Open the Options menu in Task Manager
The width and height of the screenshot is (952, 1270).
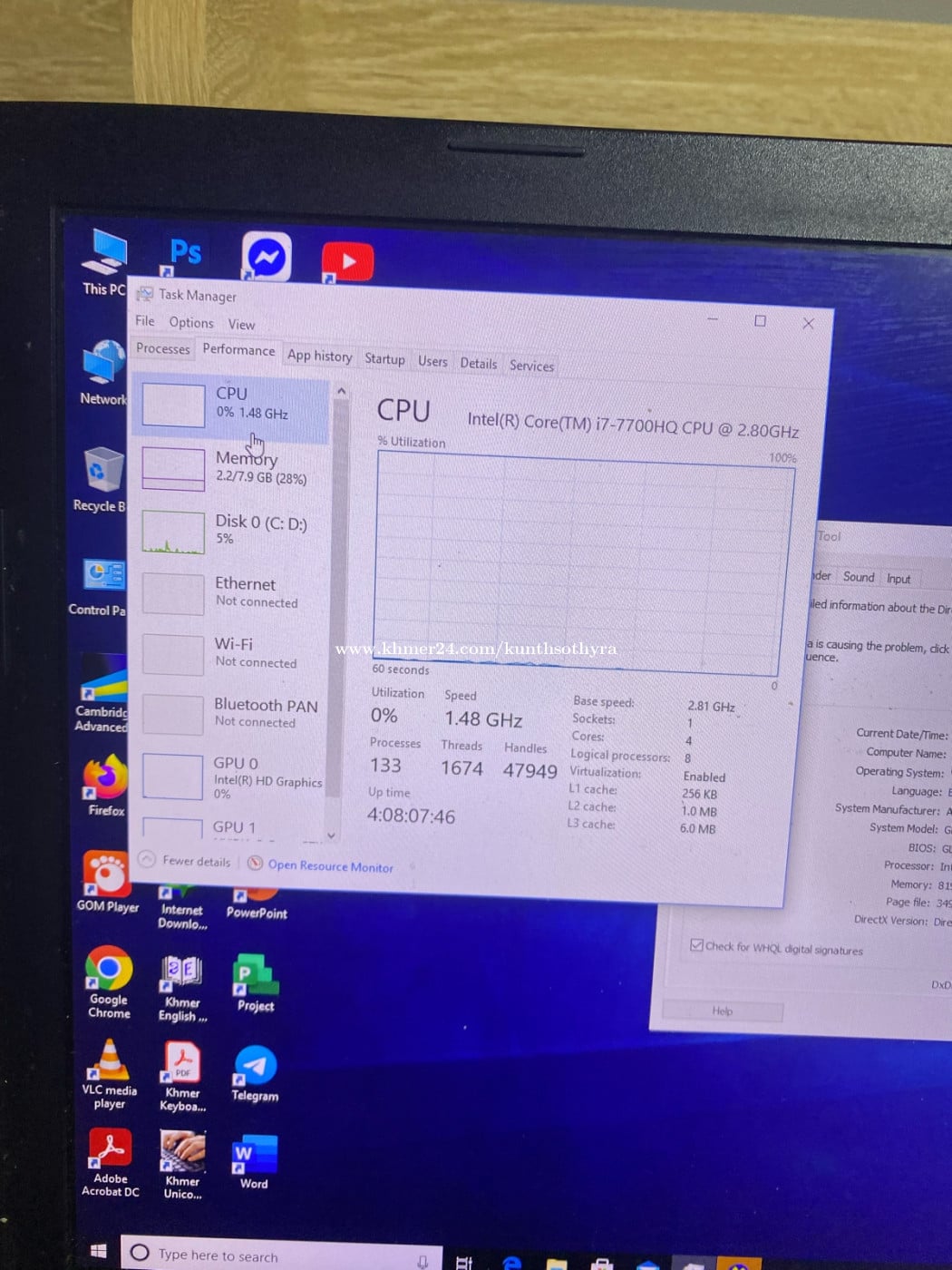point(191,323)
